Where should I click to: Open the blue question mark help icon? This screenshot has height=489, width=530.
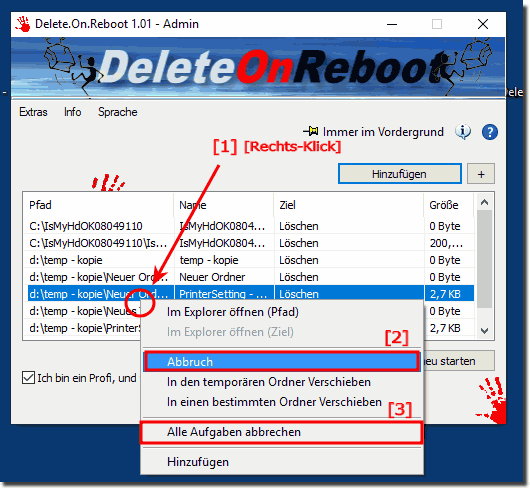(x=489, y=132)
